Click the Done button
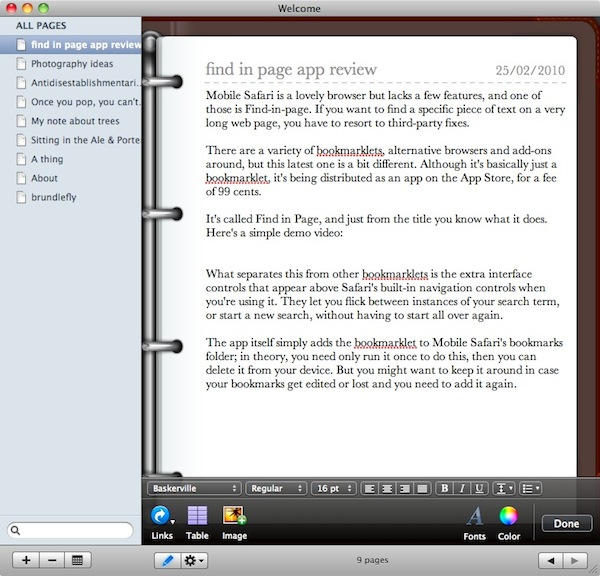Screen dimensions: 600x576 click(x=565, y=523)
